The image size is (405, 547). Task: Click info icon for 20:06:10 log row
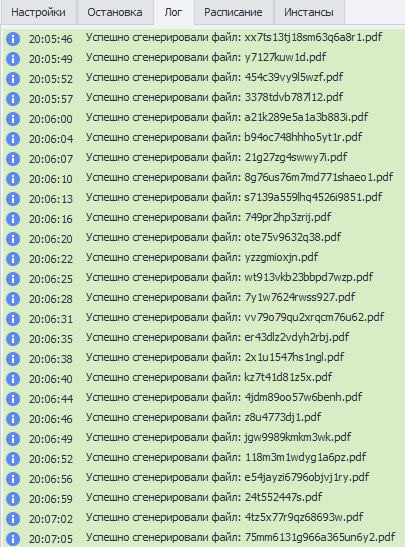click(13, 179)
